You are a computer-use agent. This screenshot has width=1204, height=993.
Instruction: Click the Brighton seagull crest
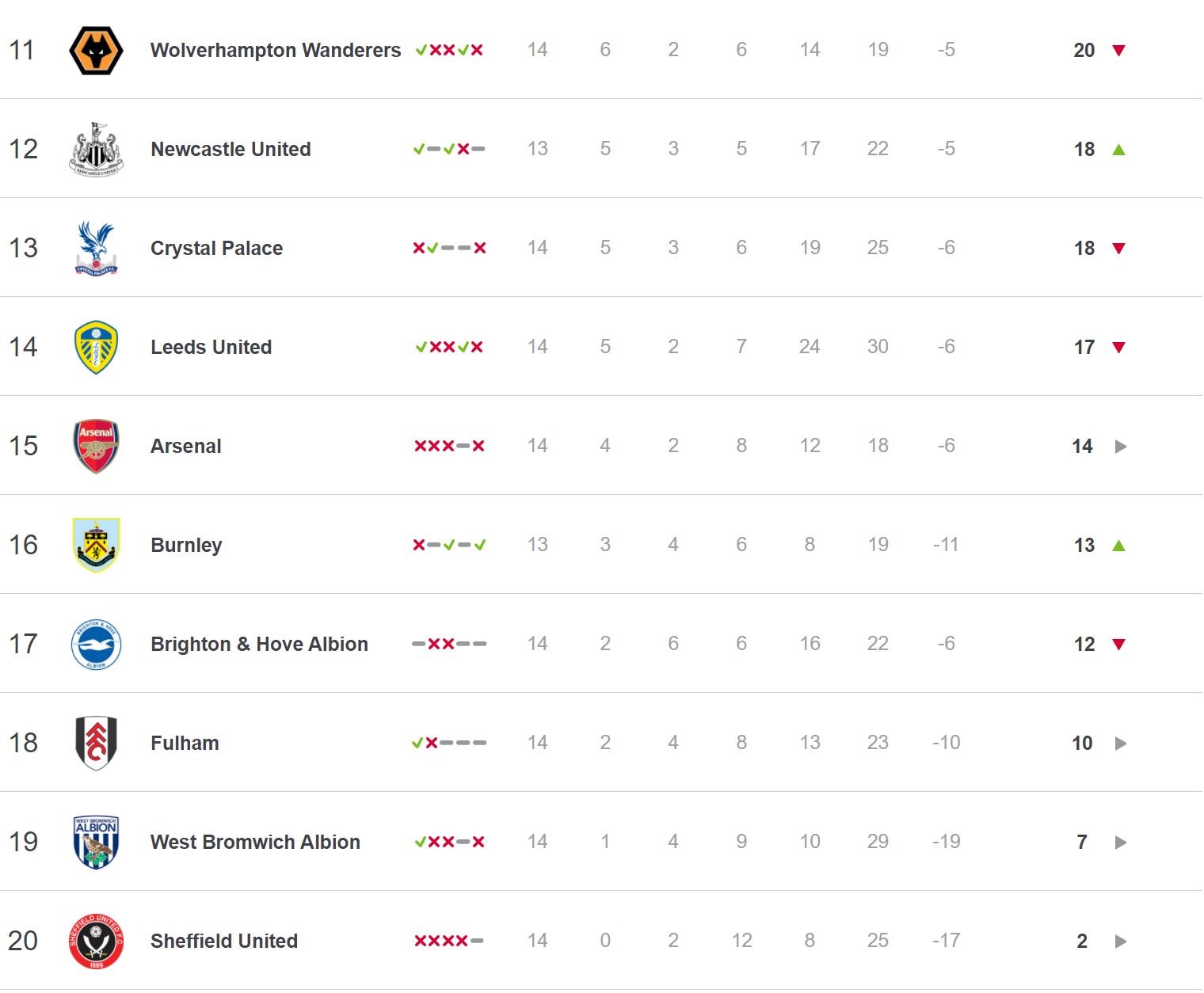pyautogui.click(x=96, y=644)
